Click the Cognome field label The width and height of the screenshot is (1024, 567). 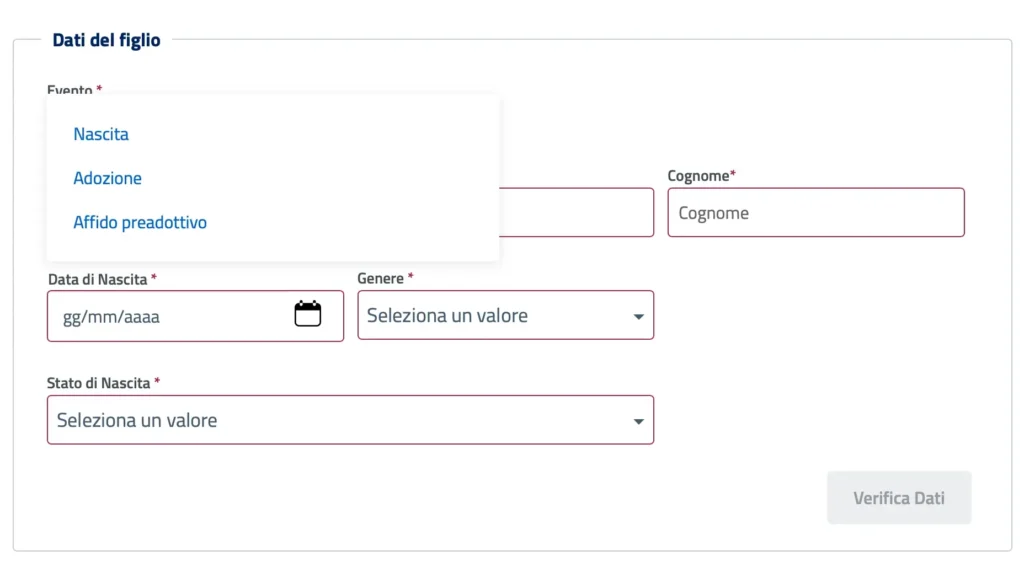[698, 176]
